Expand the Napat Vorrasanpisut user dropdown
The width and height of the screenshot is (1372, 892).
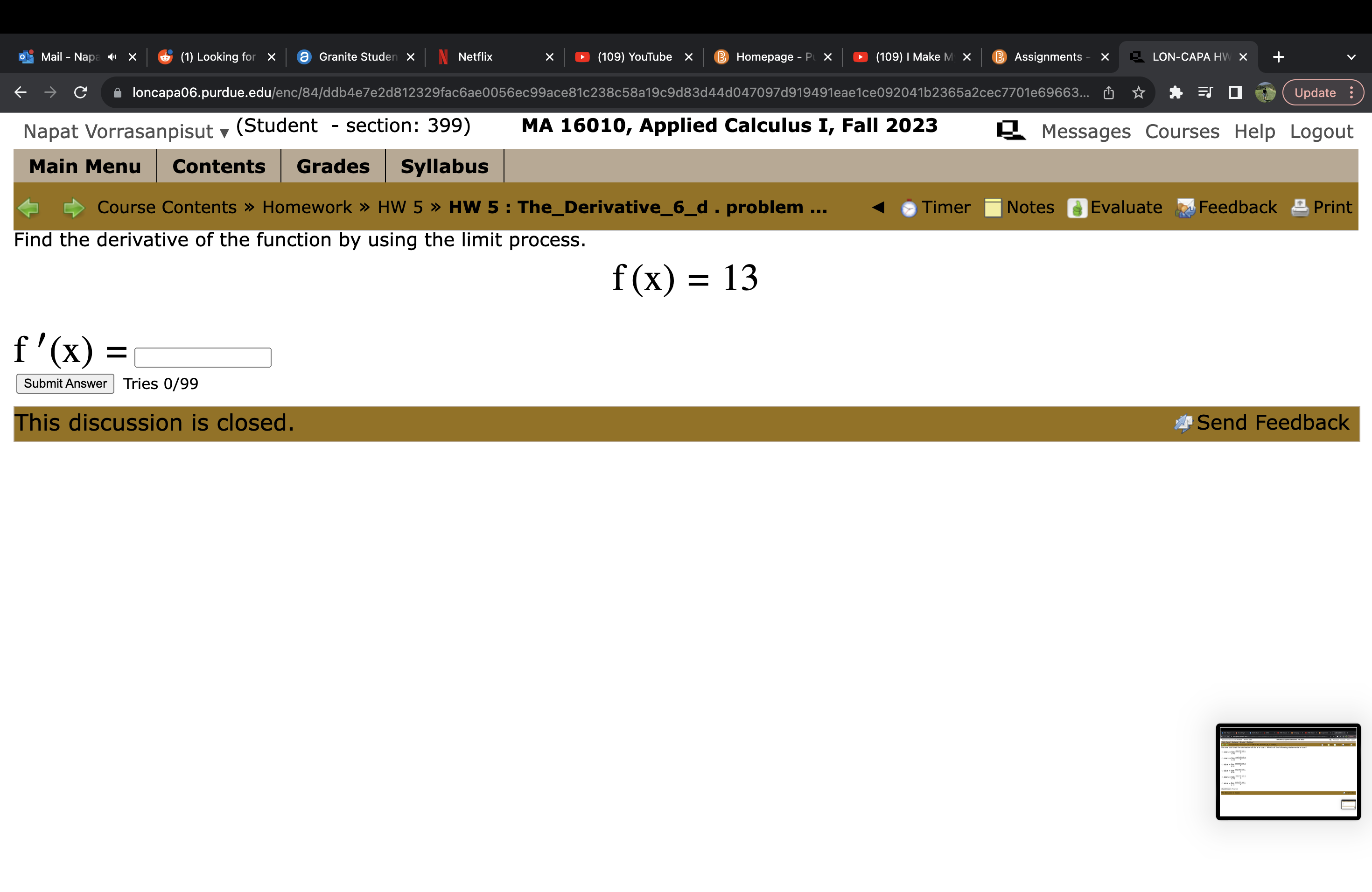coord(224,133)
